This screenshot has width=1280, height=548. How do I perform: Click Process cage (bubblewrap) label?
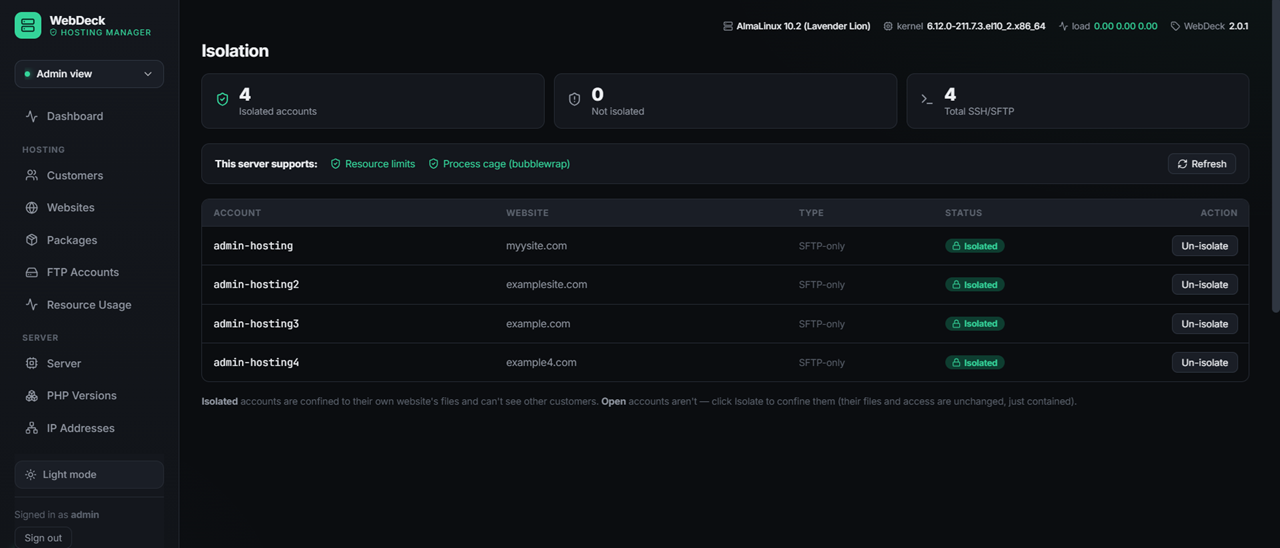(x=506, y=164)
